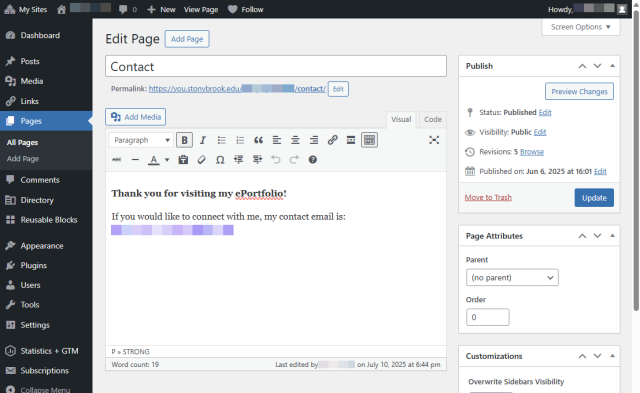Apply italic formatting
Image resolution: width=640 pixels, height=393 pixels.
(x=203, y=140)
